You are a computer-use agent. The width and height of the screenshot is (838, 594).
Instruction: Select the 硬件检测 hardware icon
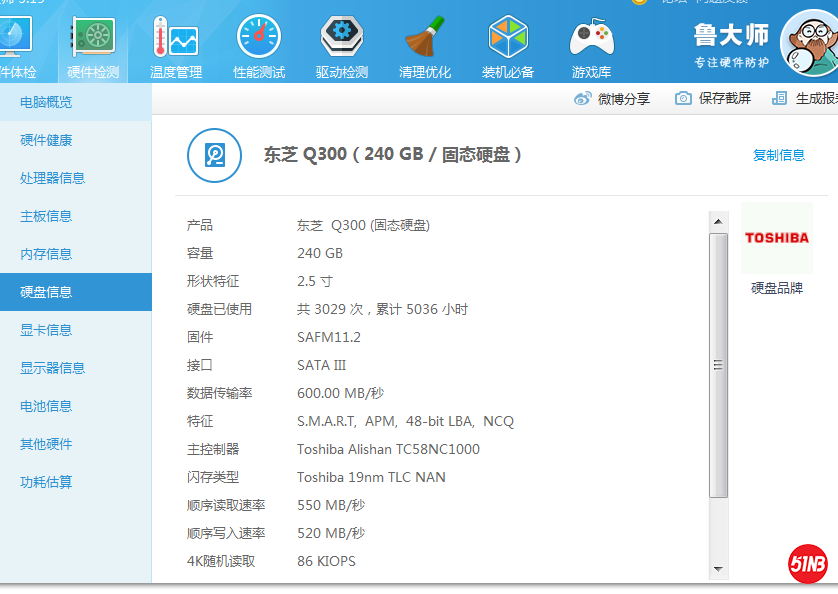pyautogui.click(x=93, y=40)
